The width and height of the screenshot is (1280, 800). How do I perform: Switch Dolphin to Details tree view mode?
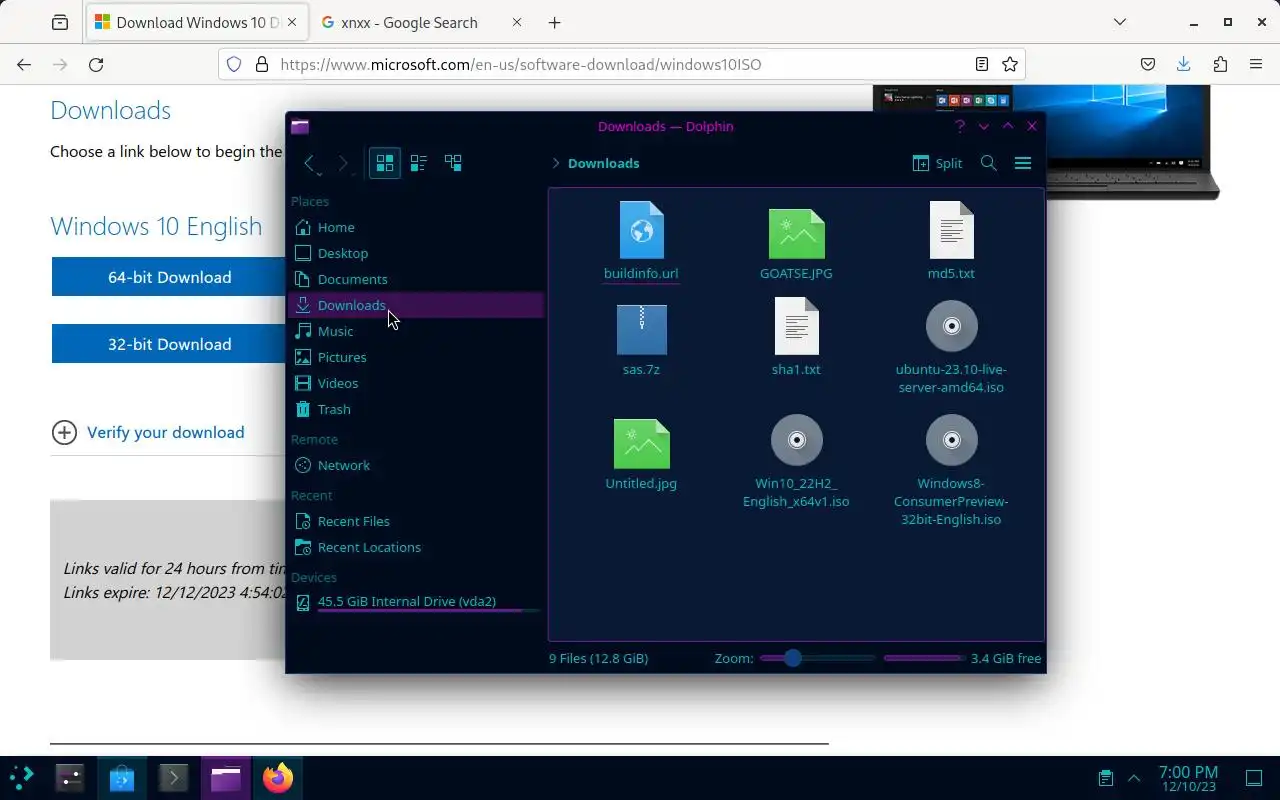[x=453, y=163]
